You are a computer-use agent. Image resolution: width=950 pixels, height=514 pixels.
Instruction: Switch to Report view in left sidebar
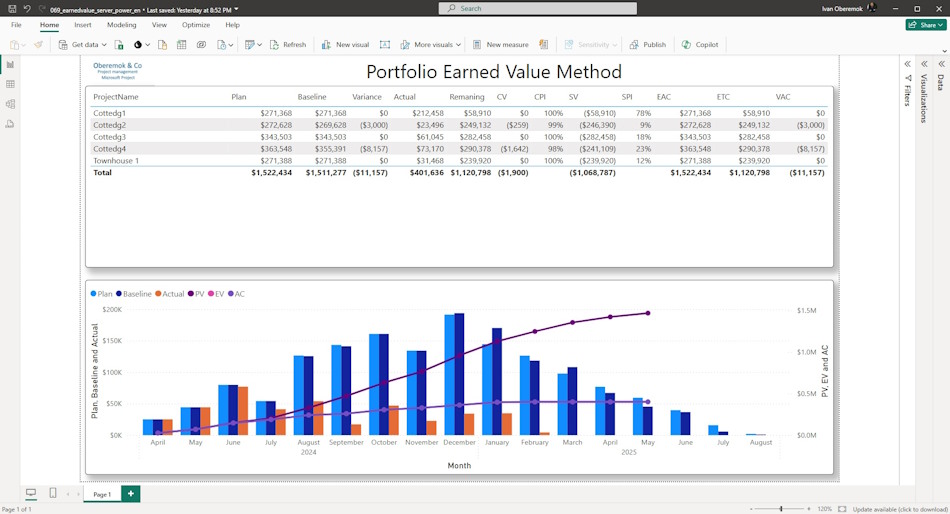pos(10,64)
